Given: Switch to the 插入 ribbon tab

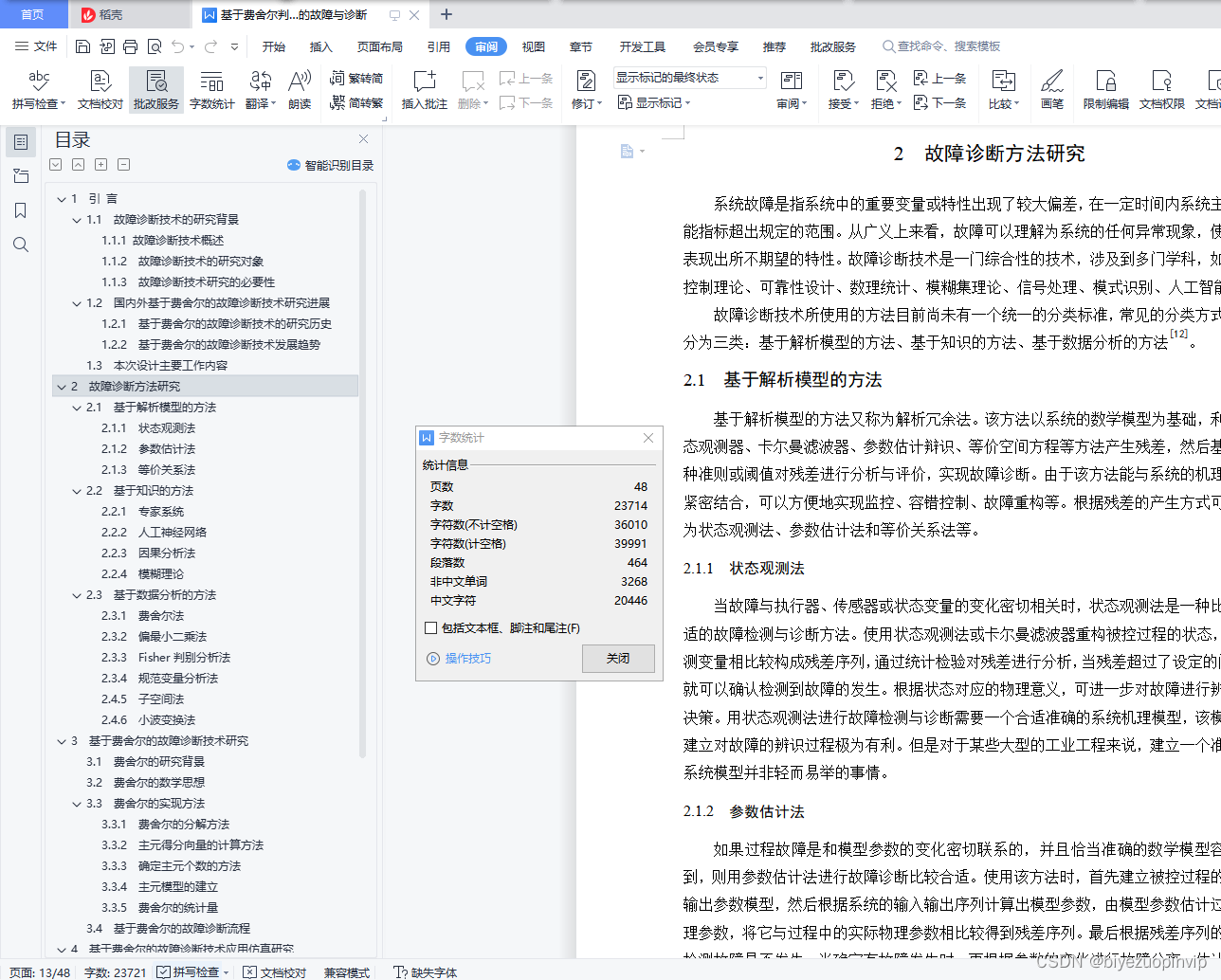Looking at the screenshot, I should coord(321,46).
